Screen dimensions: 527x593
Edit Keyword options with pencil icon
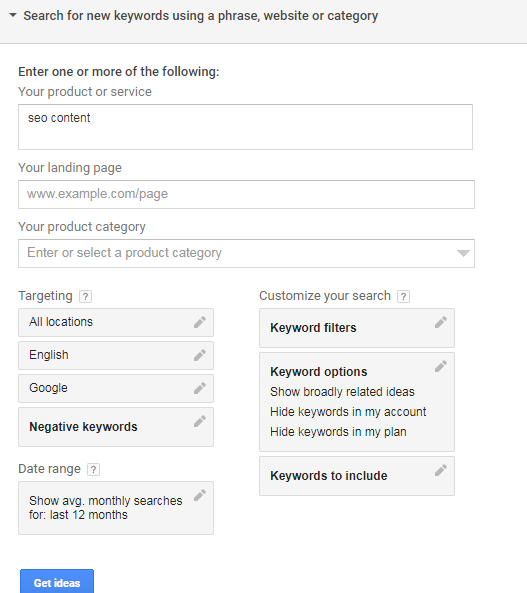[441, 366]
